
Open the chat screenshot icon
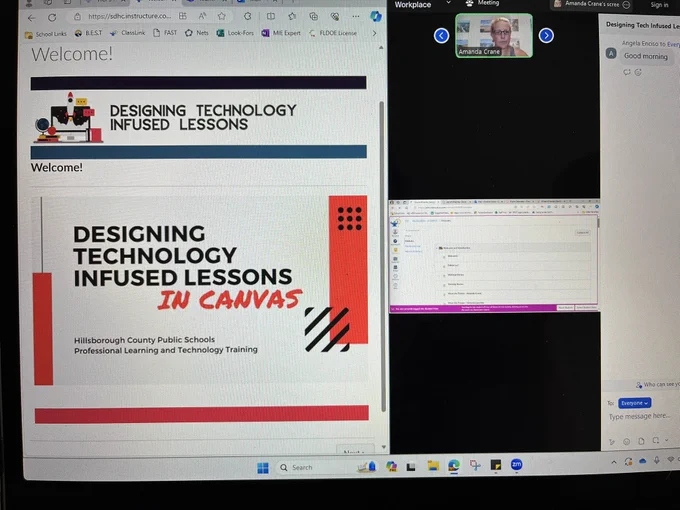[x=655, y=441]
